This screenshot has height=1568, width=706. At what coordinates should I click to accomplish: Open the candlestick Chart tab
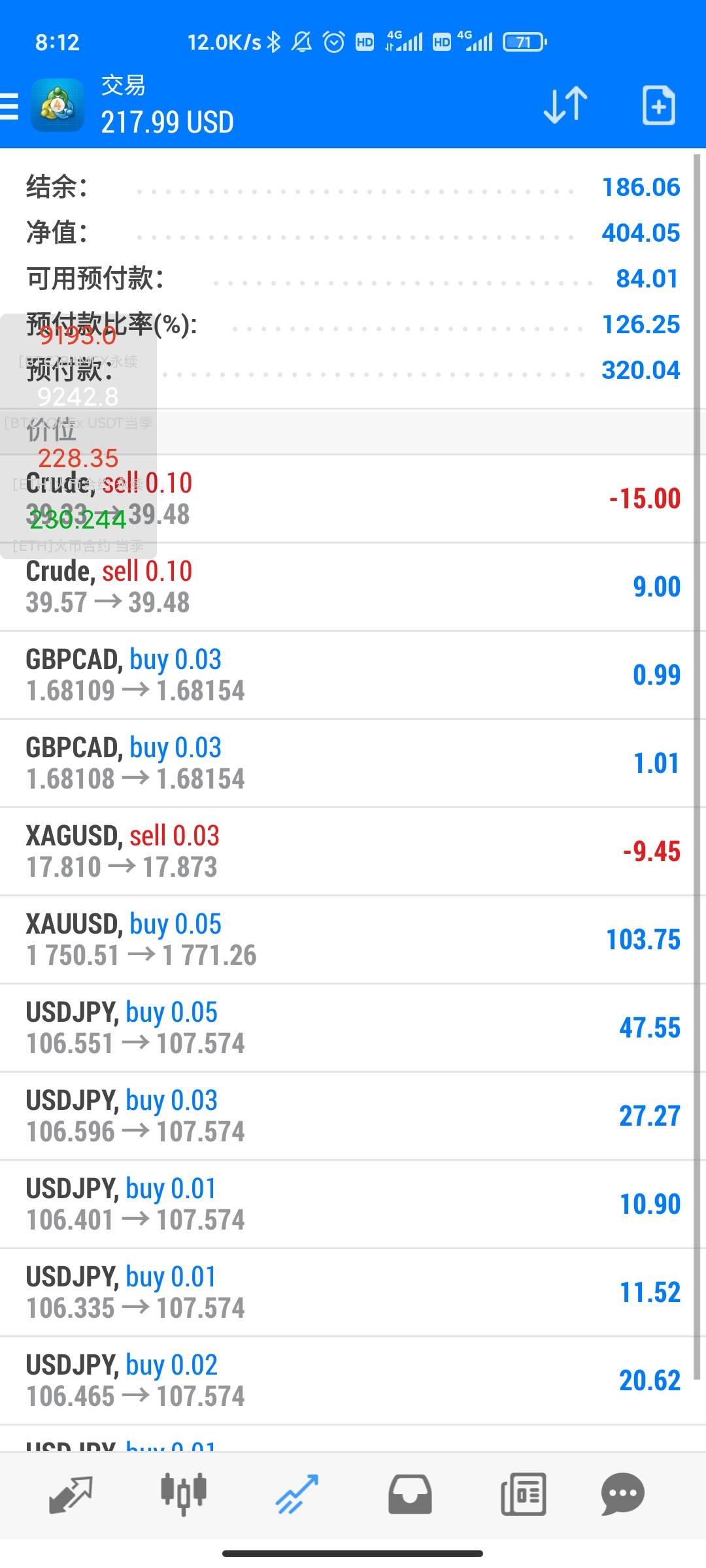tap(184, 1494)
